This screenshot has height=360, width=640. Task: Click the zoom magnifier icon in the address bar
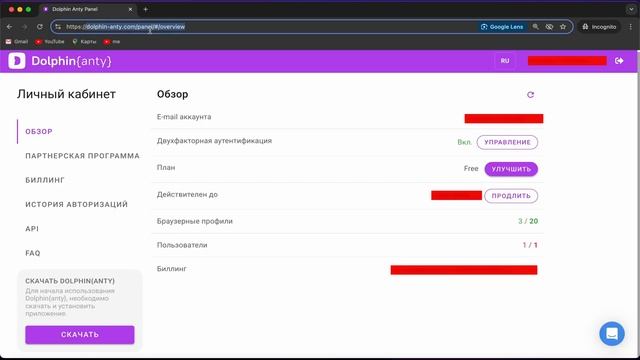(536, 27)
